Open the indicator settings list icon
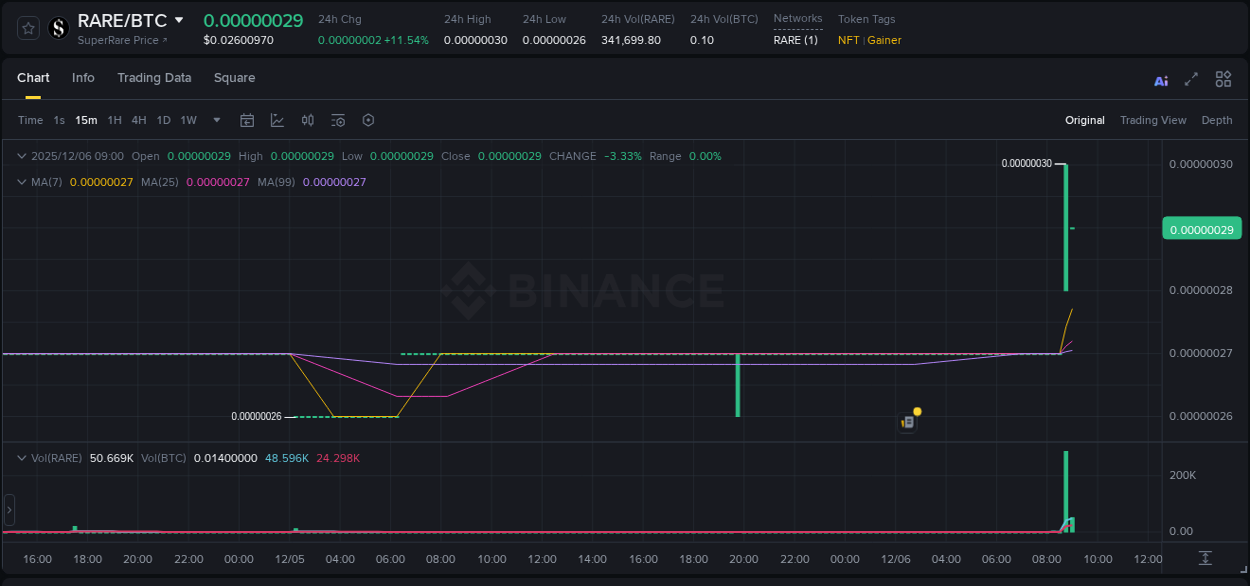 338,120
